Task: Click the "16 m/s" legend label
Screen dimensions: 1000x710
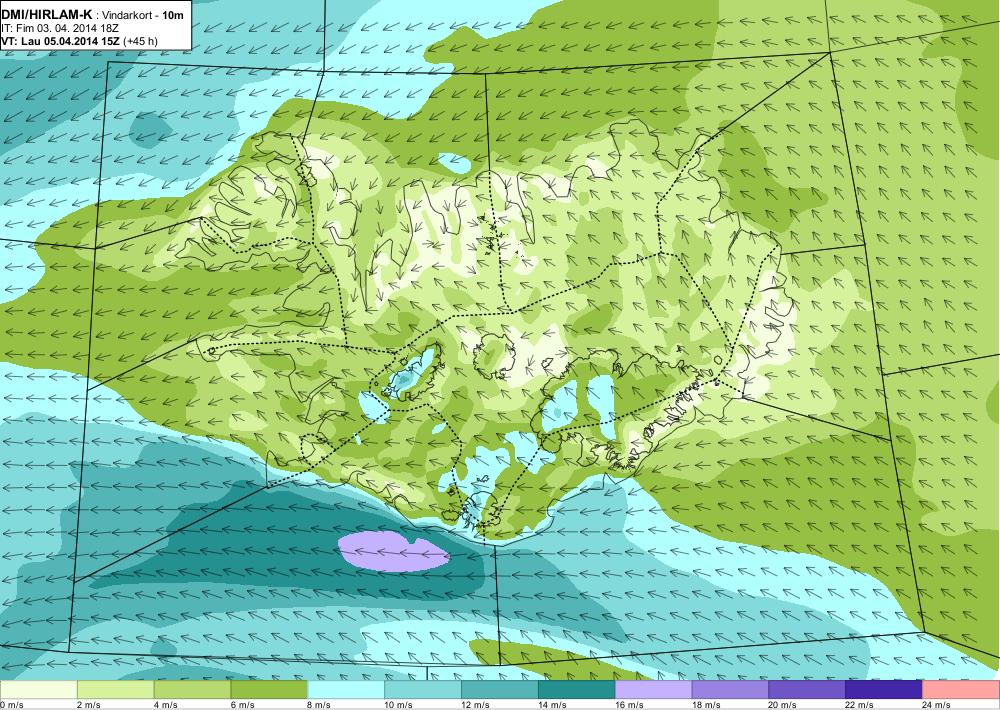Action: coord(629,705)
